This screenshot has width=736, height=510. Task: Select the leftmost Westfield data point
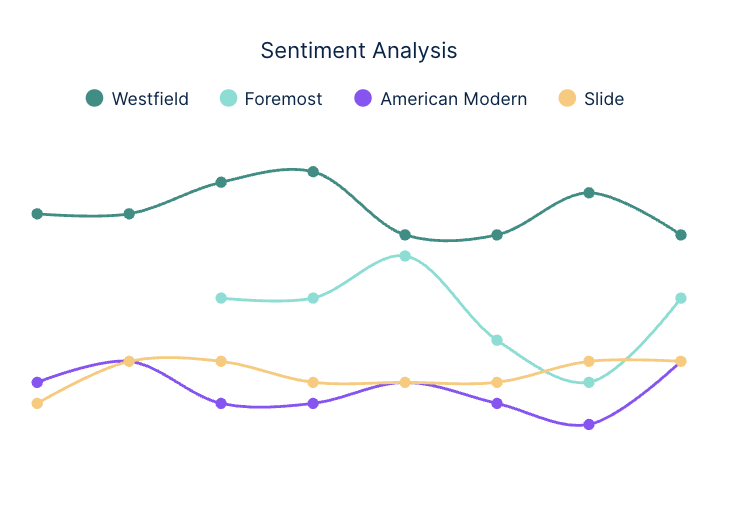point(37,214)
